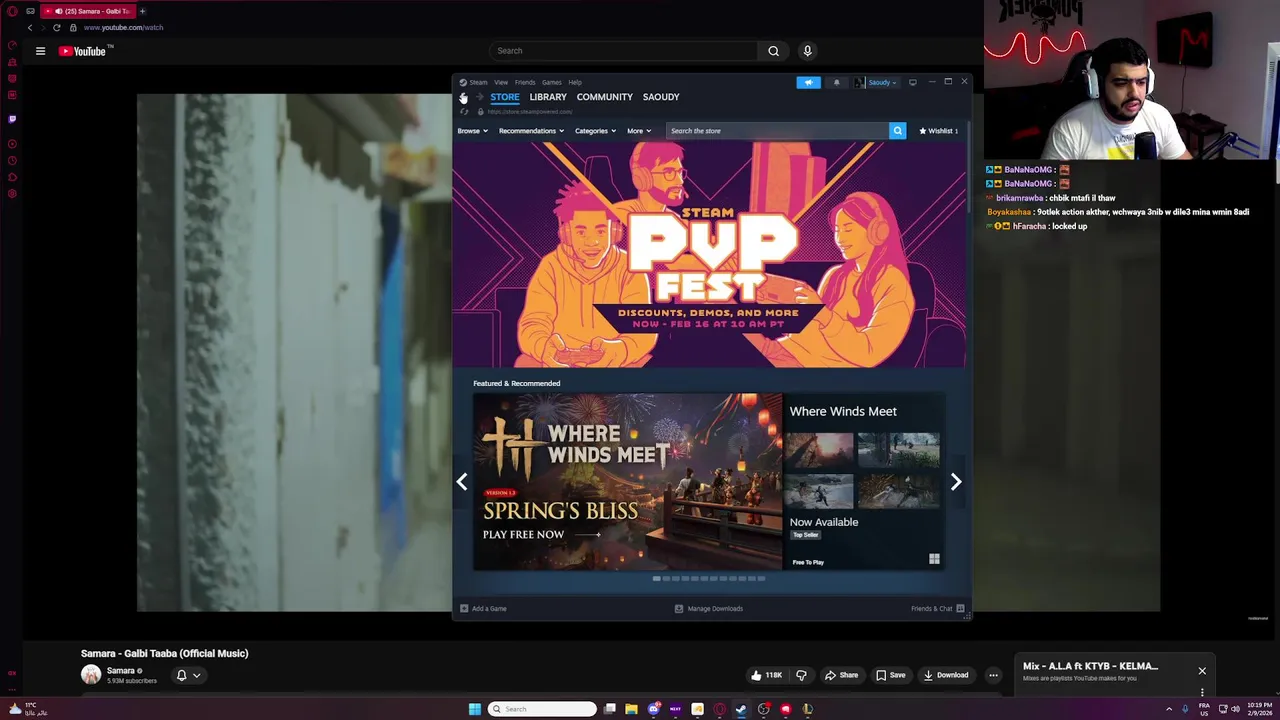Click the microphone icon in system tray

pyautogui.click(x=1185, y=709)
